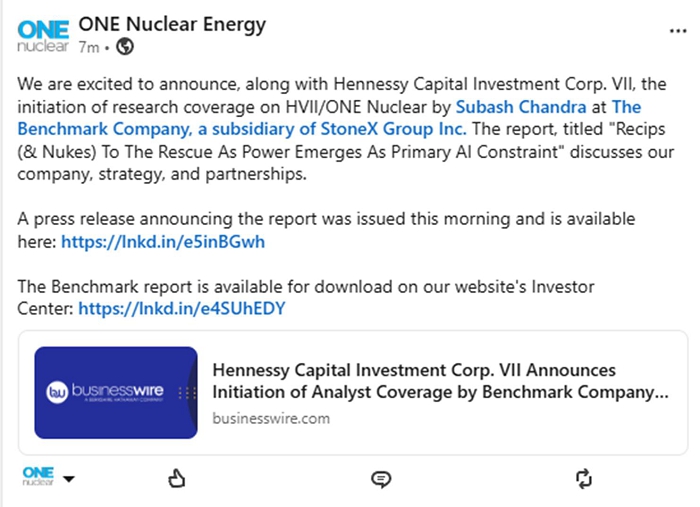
Task: Click the post body text paragraph
Action: click(346, 129)
